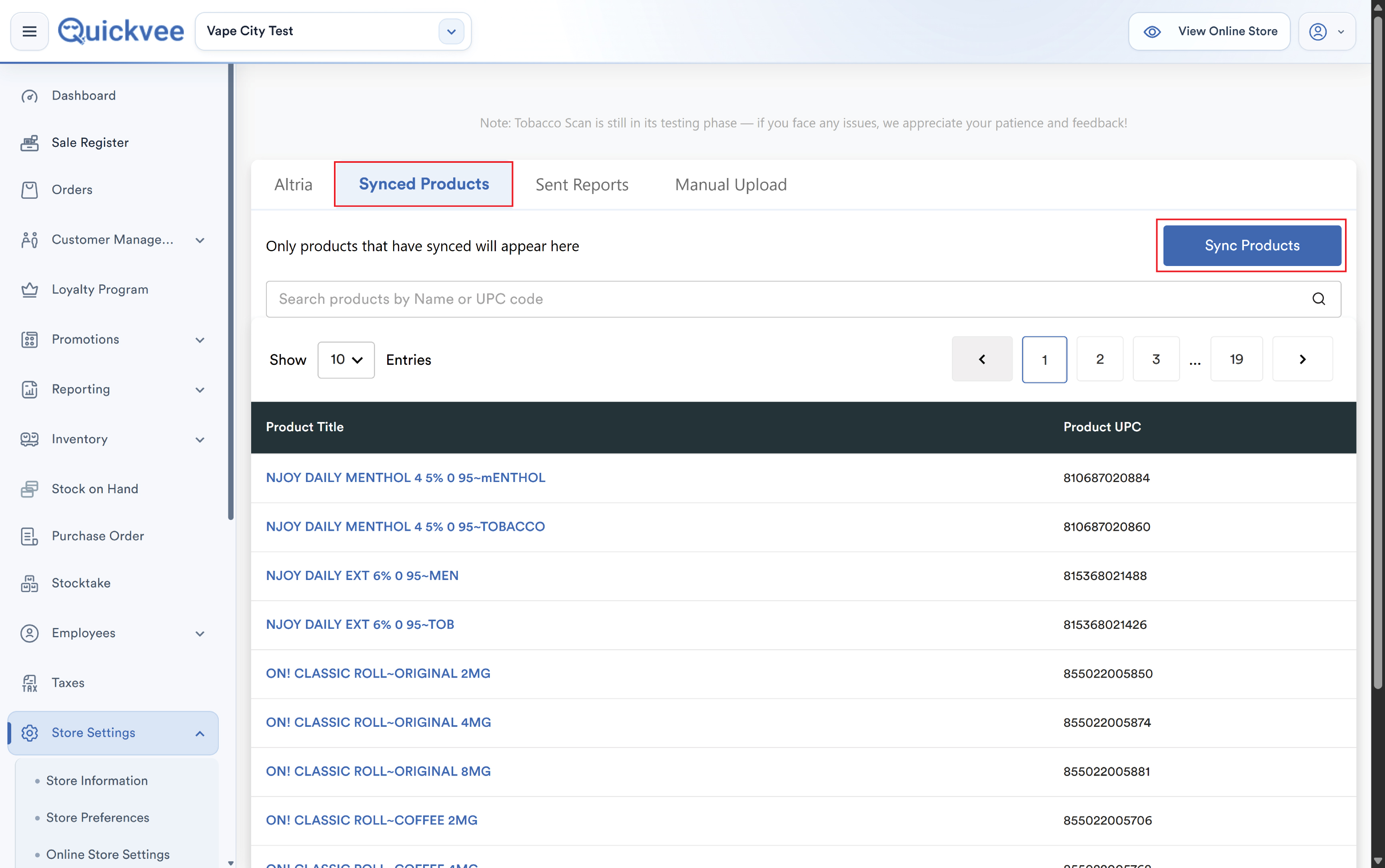Open the Show entries count dropdown
Screen dimensions: 1385x868
[346, 360]
